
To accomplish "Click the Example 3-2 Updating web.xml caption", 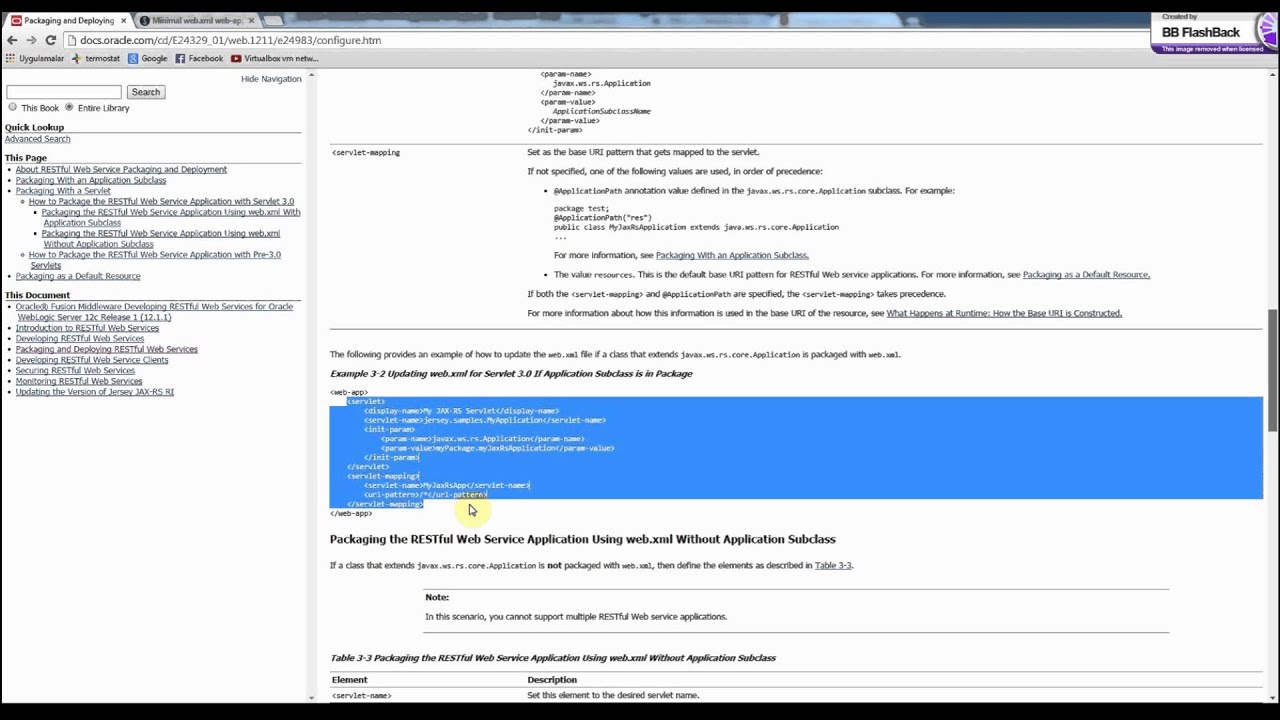I will point(511,373).
